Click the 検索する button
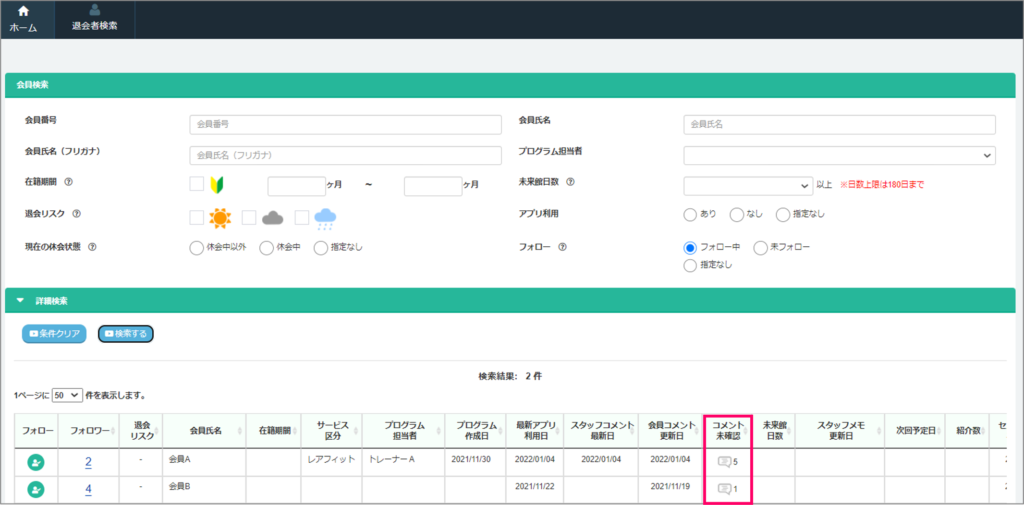The image size is (1024, 505). click(x=125, y=333)
